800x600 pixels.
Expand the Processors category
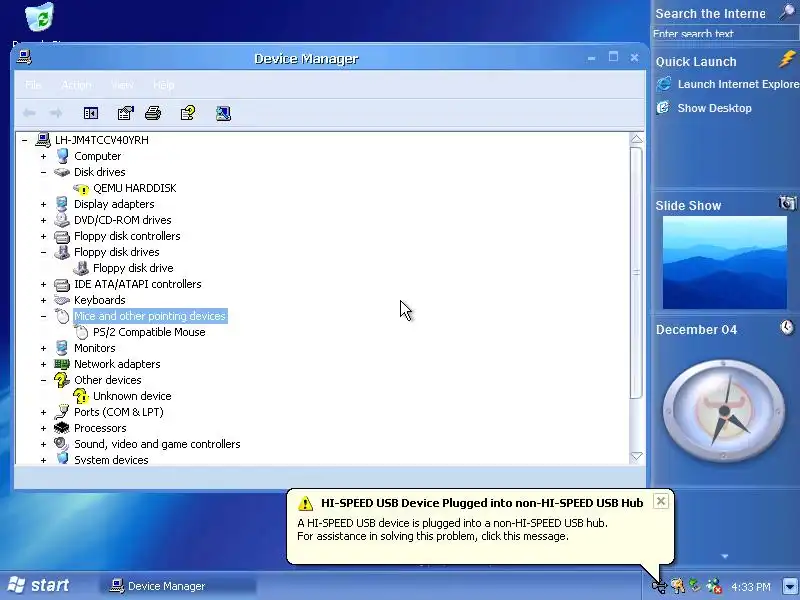click(43, 428)
